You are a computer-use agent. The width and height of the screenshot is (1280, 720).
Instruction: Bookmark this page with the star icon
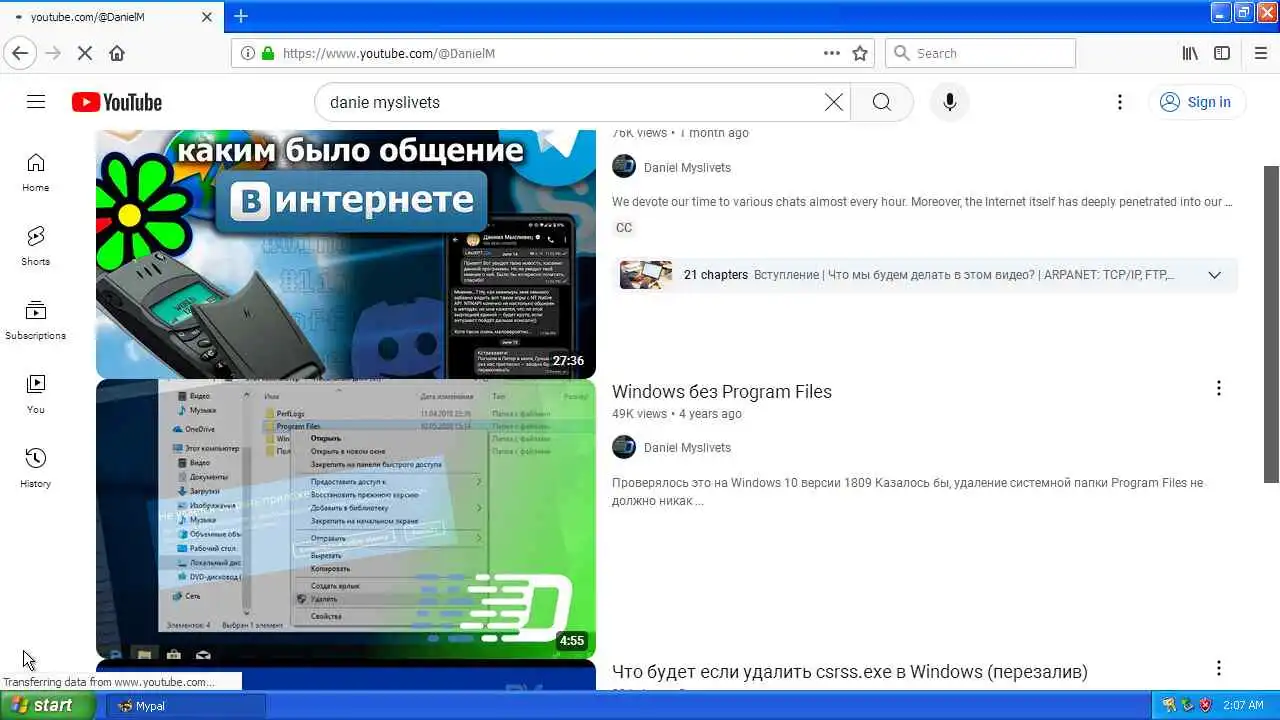(x=860, y=53)
